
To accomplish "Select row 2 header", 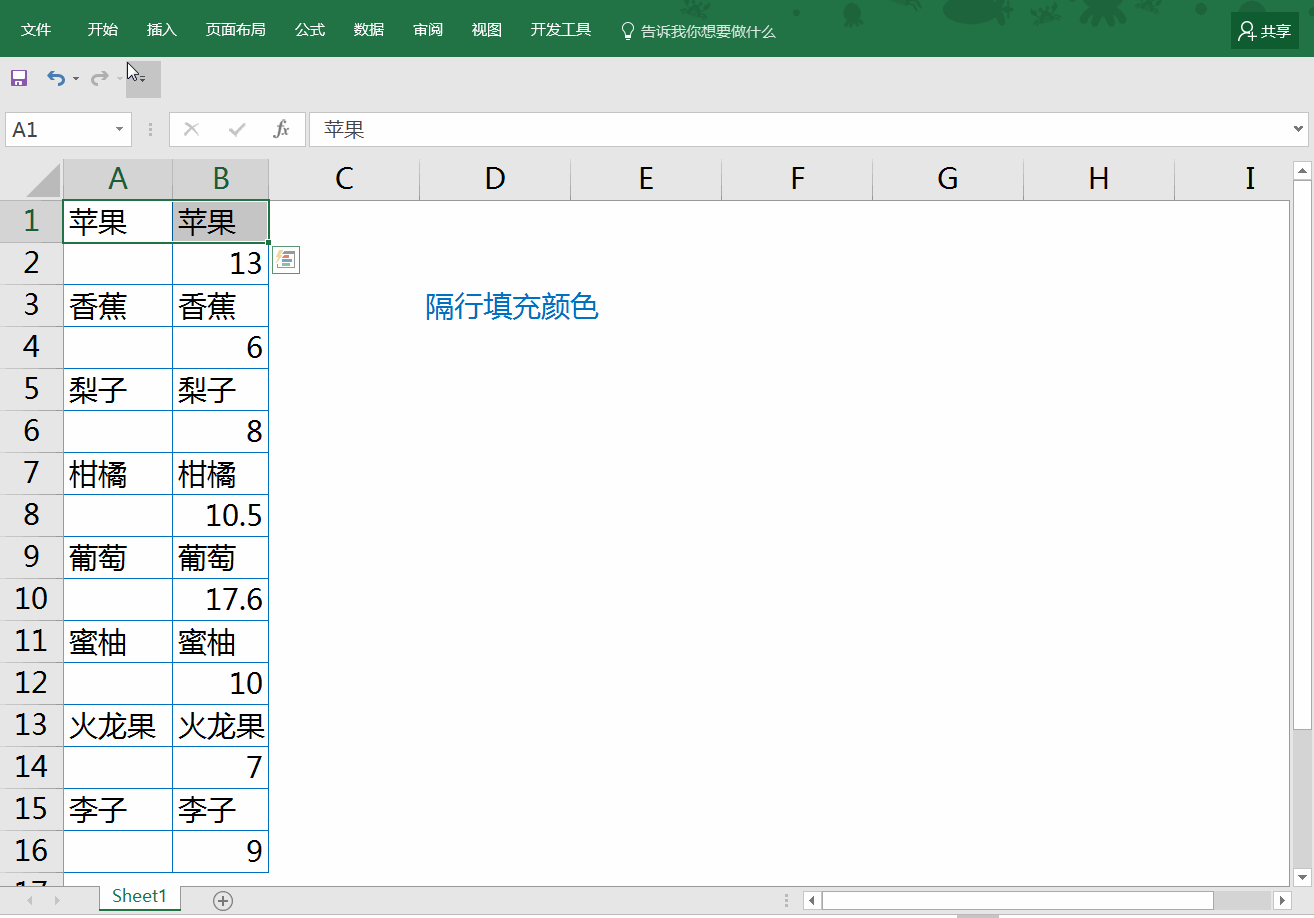I will pos(32,263).
